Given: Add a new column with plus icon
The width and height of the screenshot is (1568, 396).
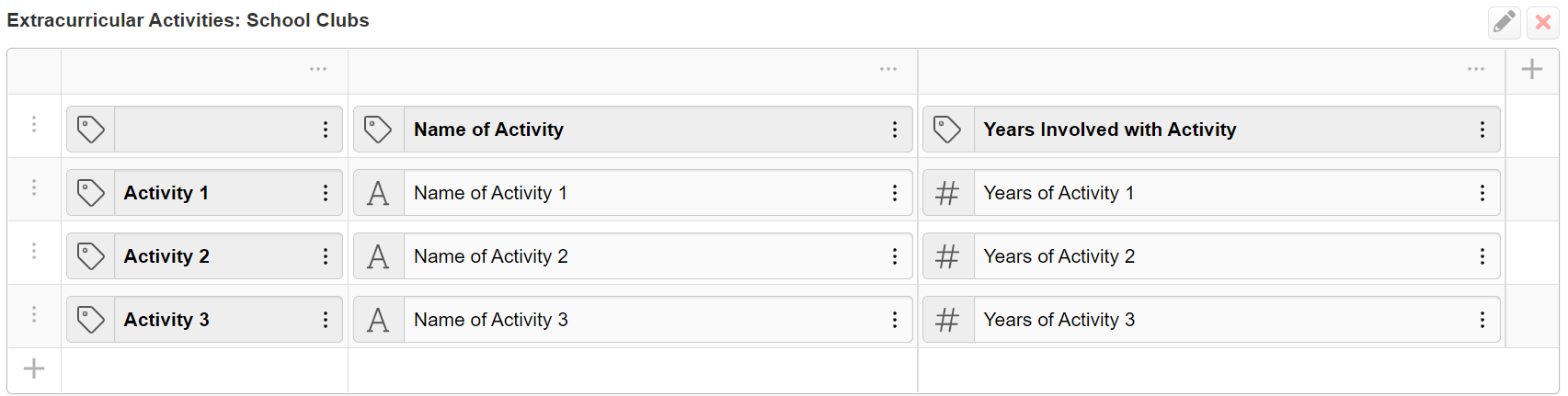Looking at the screenshot, I should pos(1532,70).
